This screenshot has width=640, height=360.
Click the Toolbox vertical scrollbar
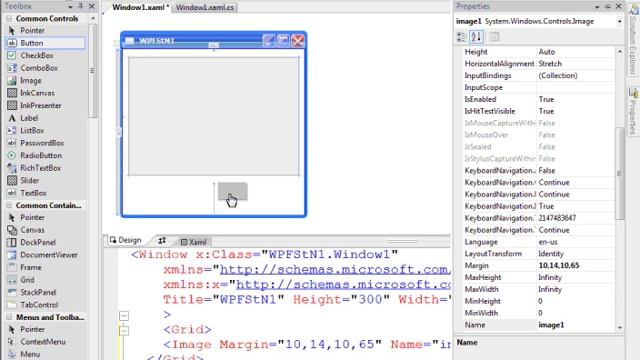pos(93,71)
